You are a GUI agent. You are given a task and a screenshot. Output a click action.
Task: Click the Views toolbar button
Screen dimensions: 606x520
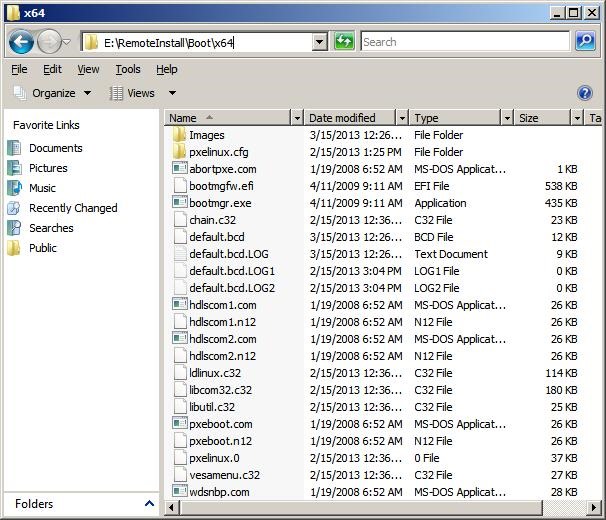coord(132,93)
